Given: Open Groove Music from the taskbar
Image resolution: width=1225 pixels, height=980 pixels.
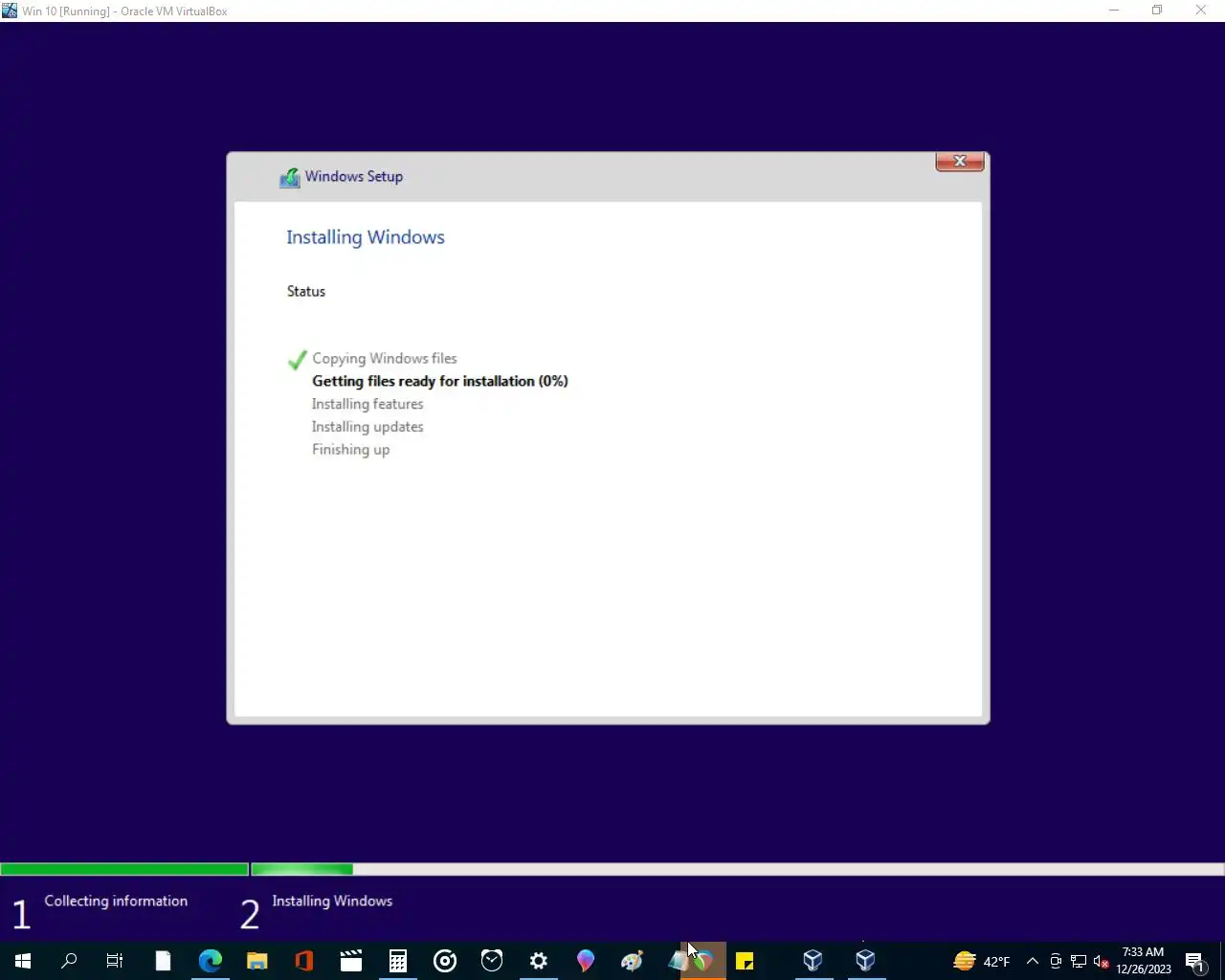Looking at the screenshot, I should [x=445, y=961].
